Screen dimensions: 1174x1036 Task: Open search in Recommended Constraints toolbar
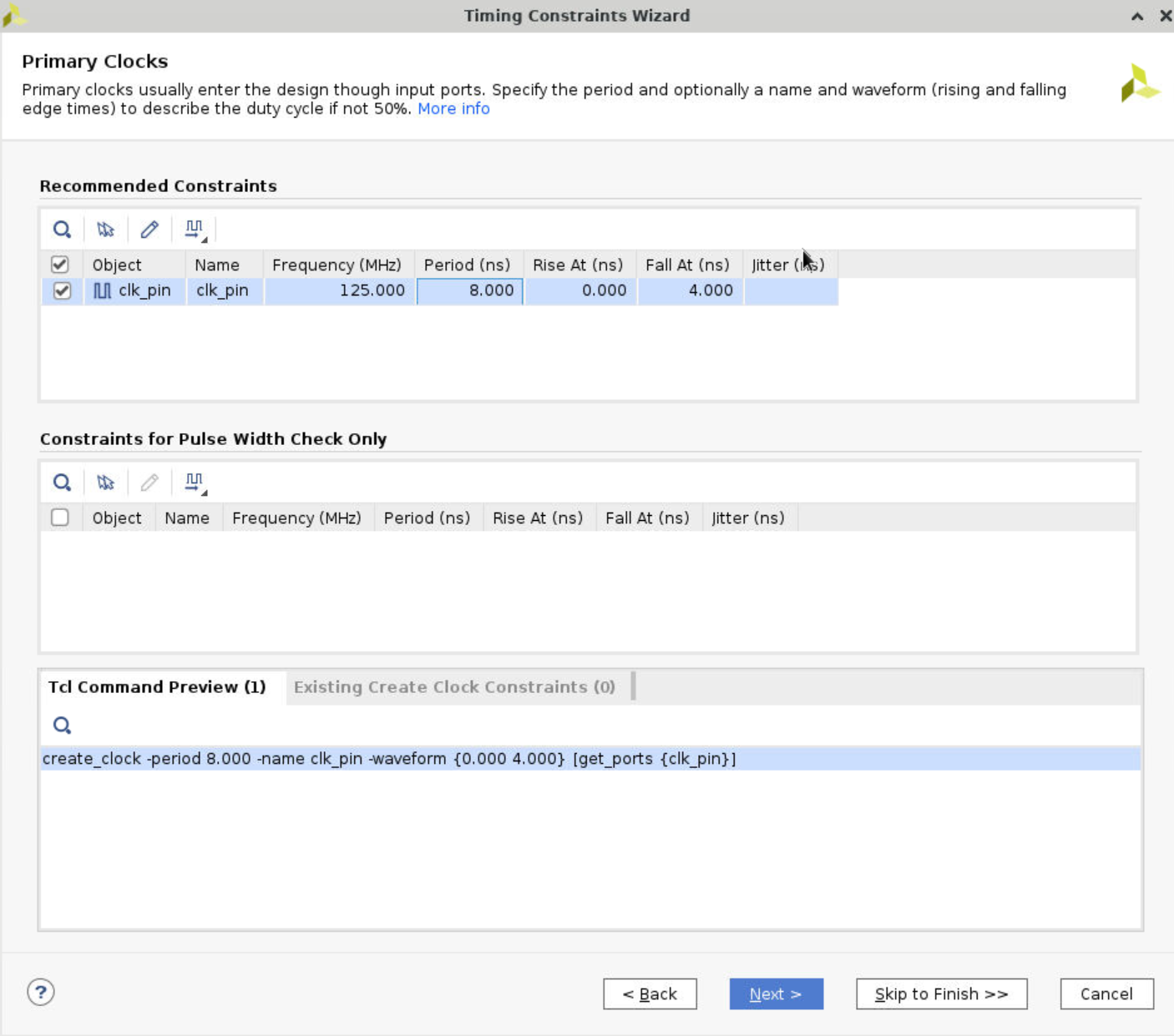[62, 230]
